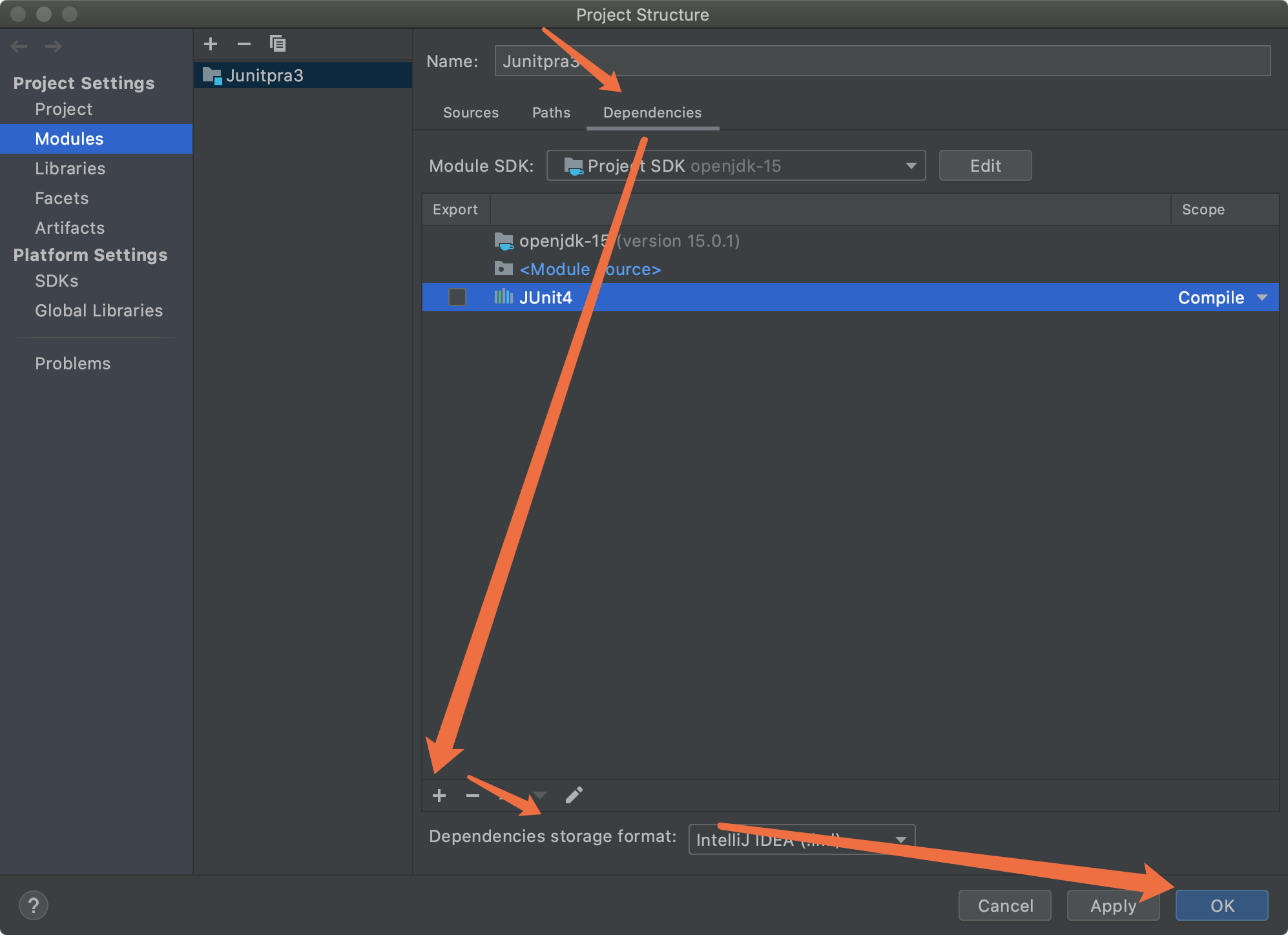Toggle the Export checkbox for JUnit4
The height and width of the screenshot is (935, 1288).
pyautogui.click(x=457, y=297)
